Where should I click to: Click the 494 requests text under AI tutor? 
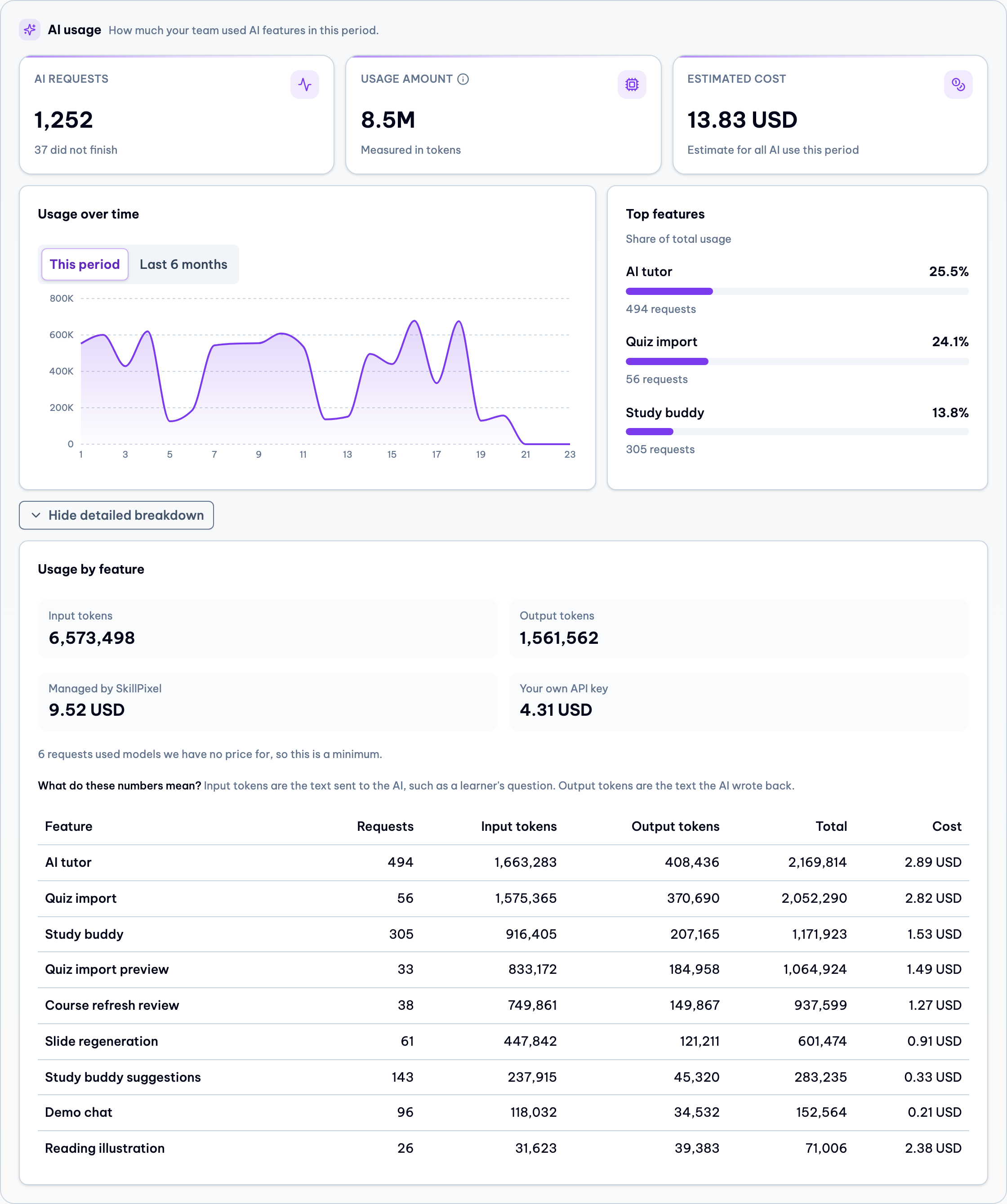(661, 309)
